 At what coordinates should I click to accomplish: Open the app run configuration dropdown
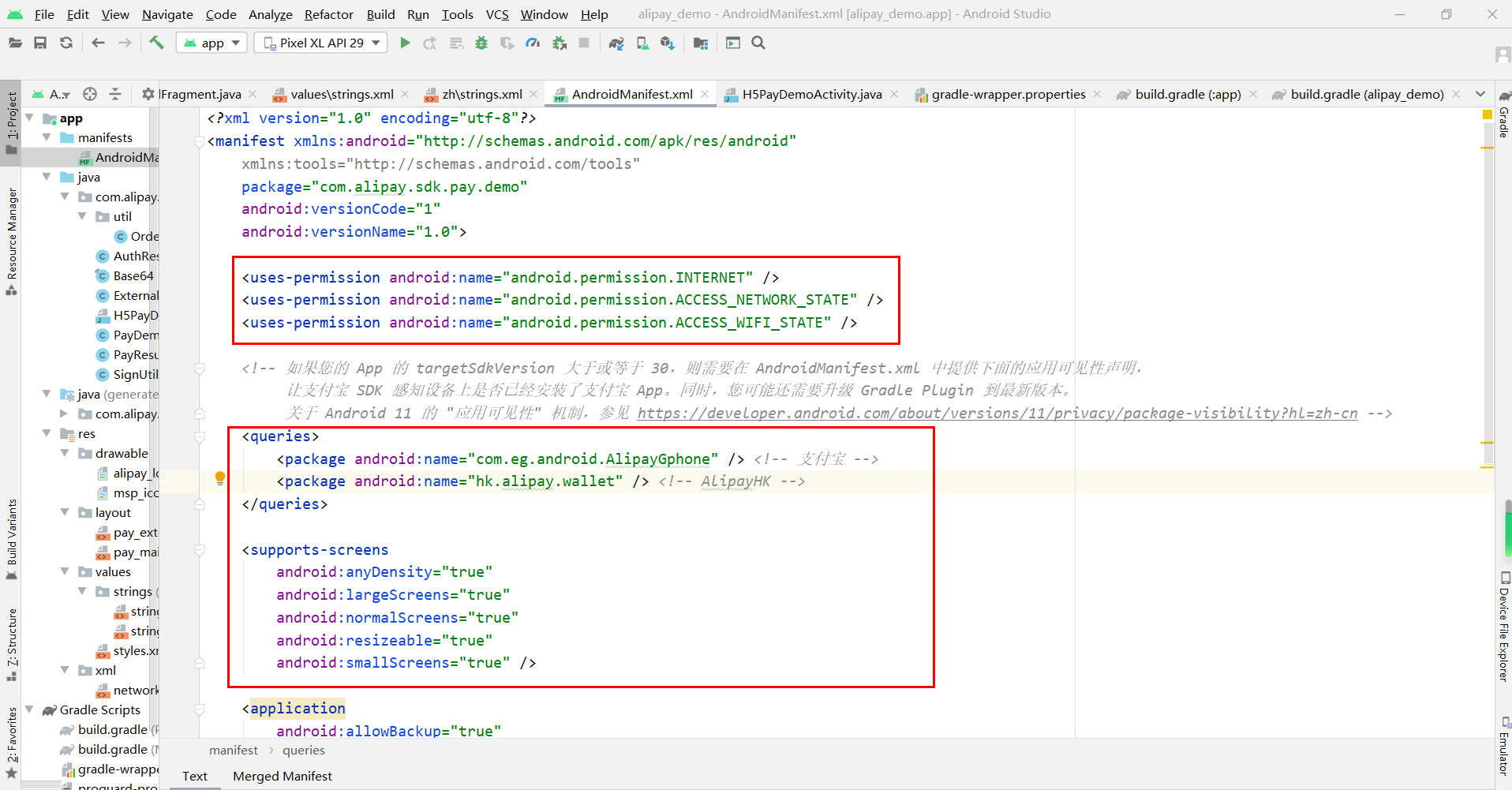pos(211,43)
